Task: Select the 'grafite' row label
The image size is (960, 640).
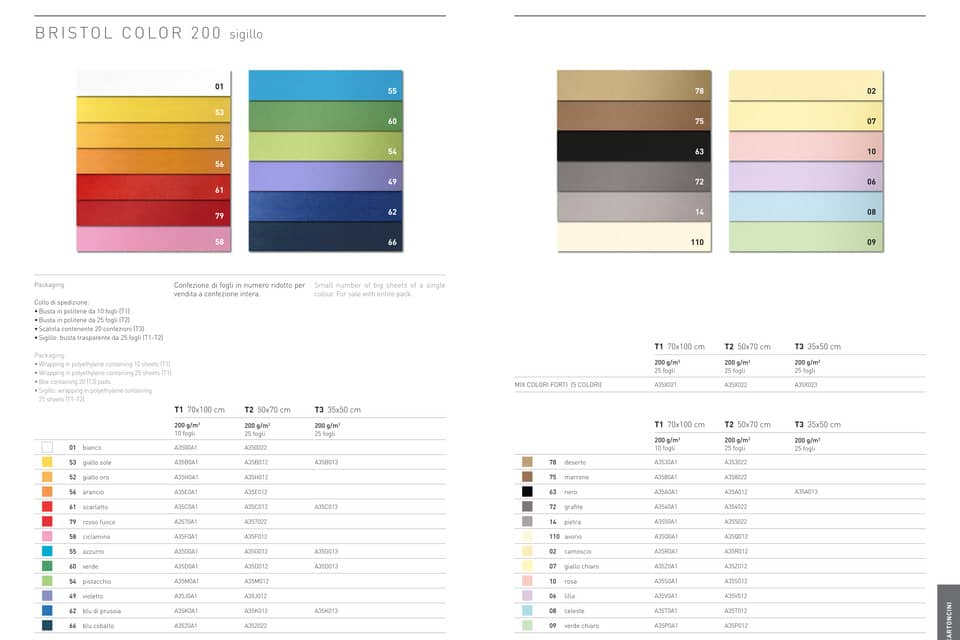Action: tap(573, 507)
